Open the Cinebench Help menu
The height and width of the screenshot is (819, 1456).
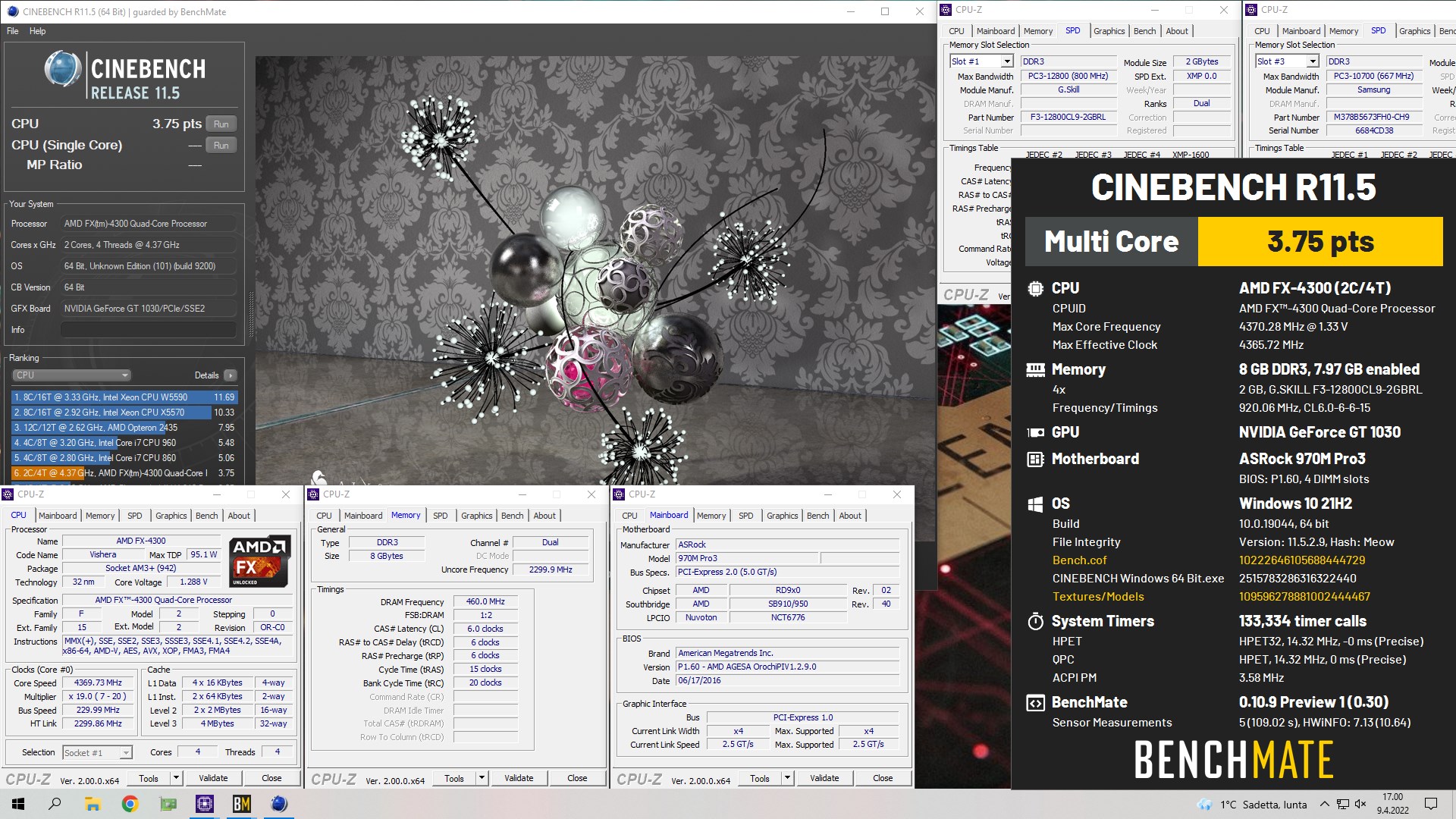point(37,31)
